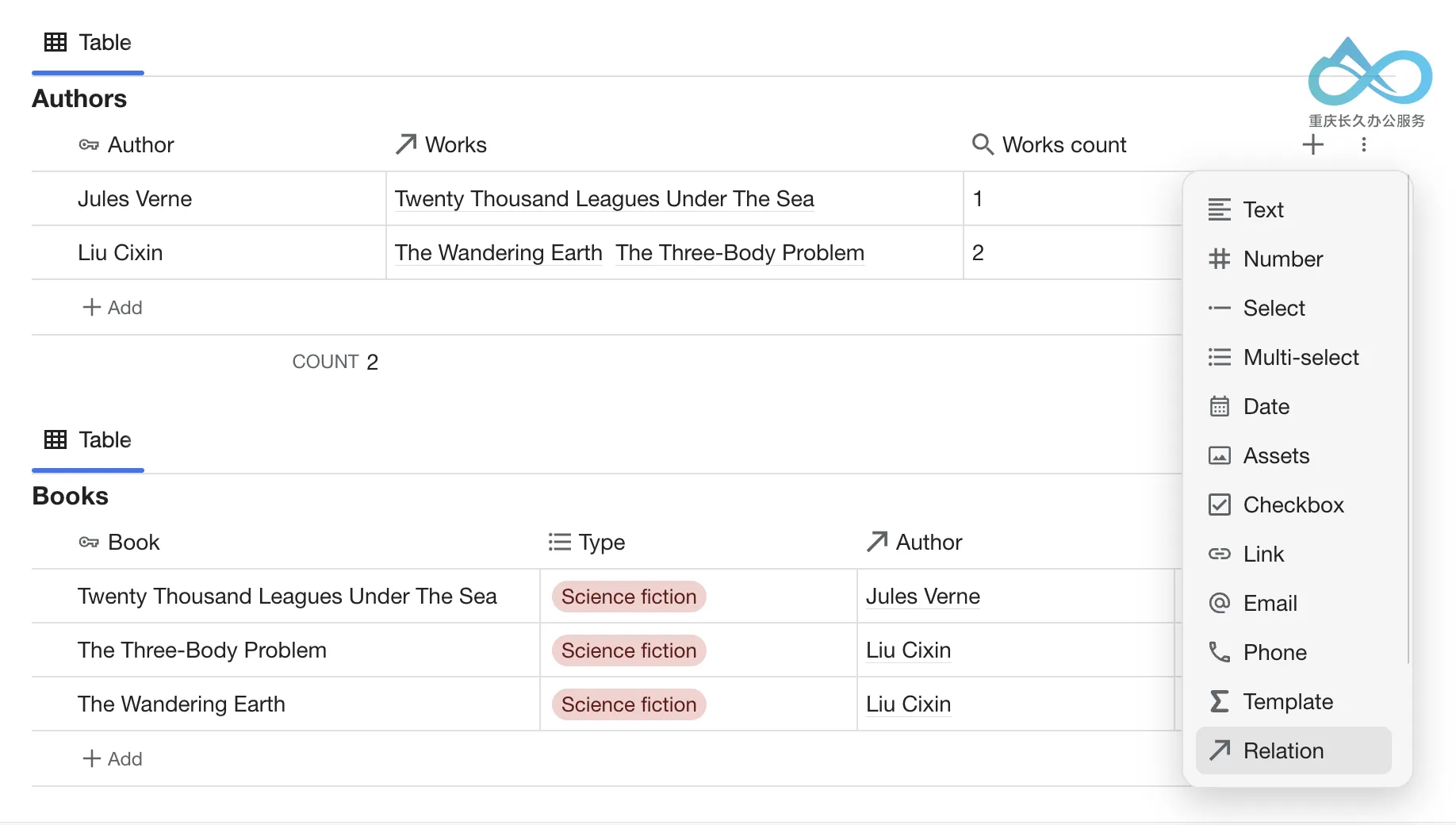
Task: Click the plus icon to add column
Action: [x=1312, y=144]
